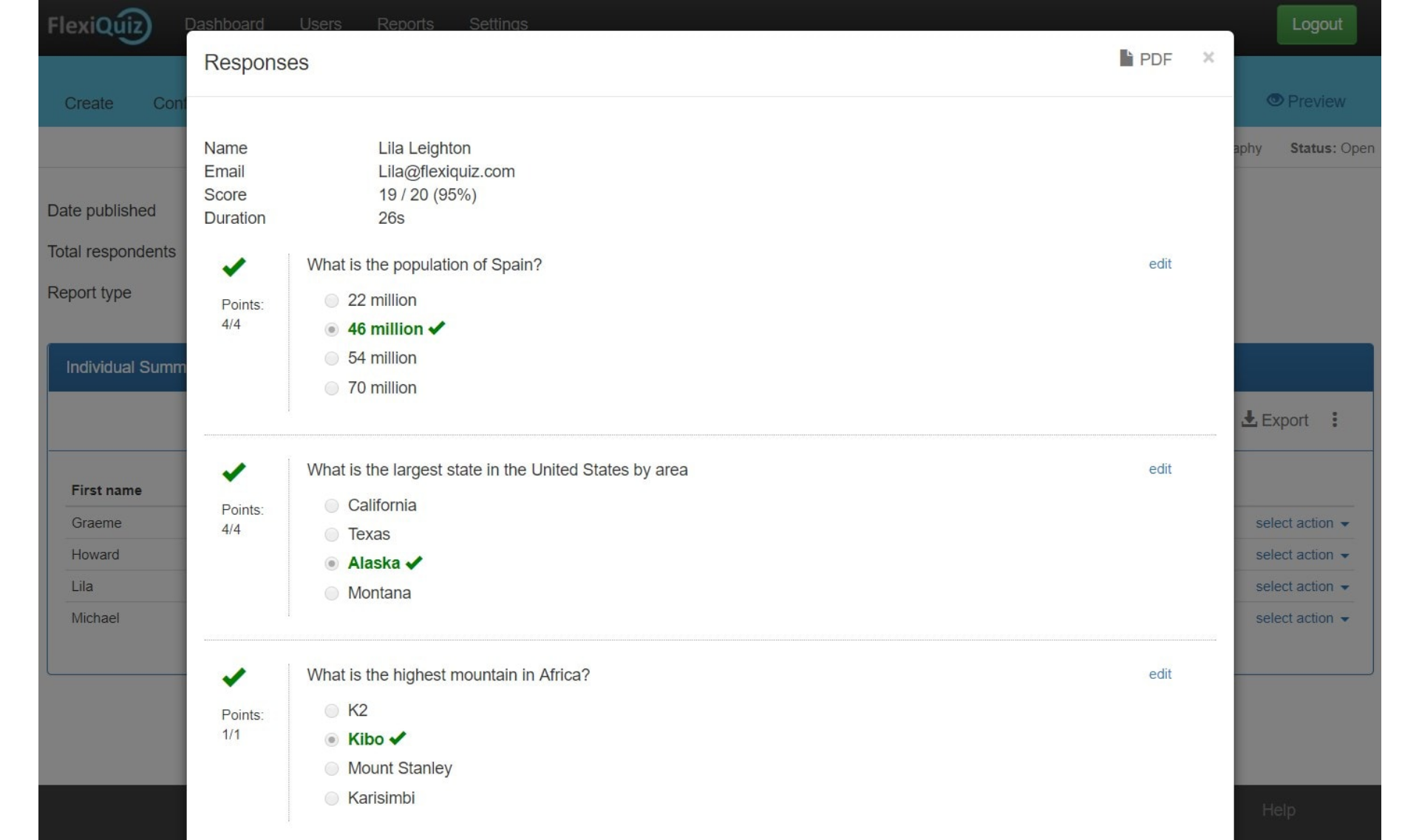Image resolution: width=1419 pixels, height=840 pixels.
Task: Edit the highest mountain in Africa question
Action: click(x=1159, y=674)
